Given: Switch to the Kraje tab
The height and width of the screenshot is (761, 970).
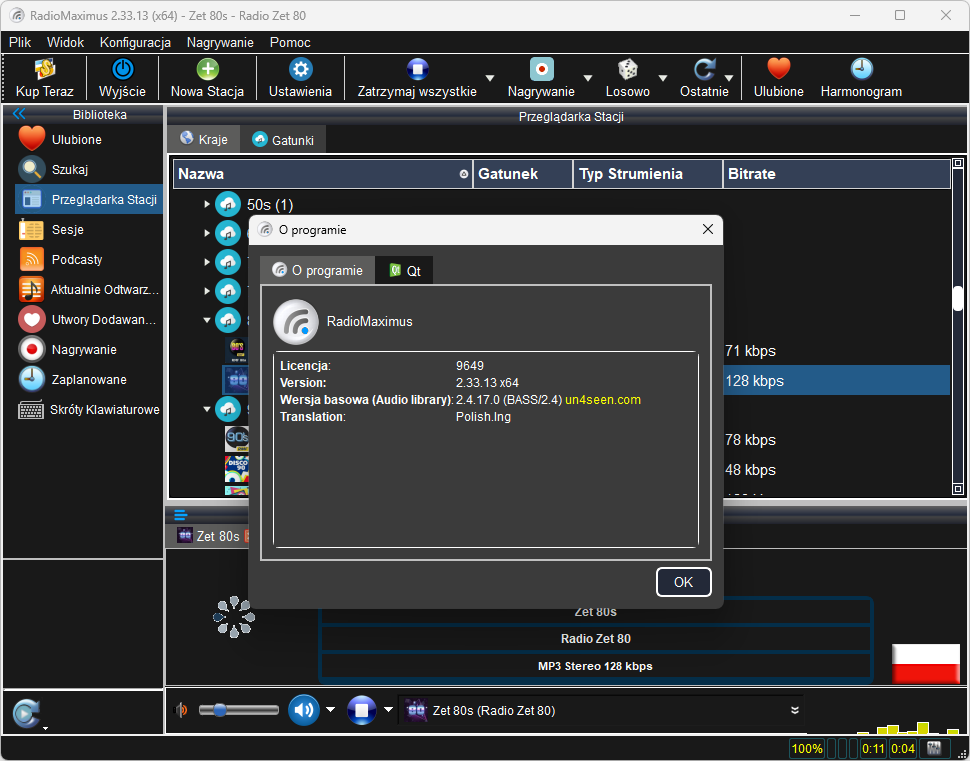Looking at the screenshot, I should (204, 139).
